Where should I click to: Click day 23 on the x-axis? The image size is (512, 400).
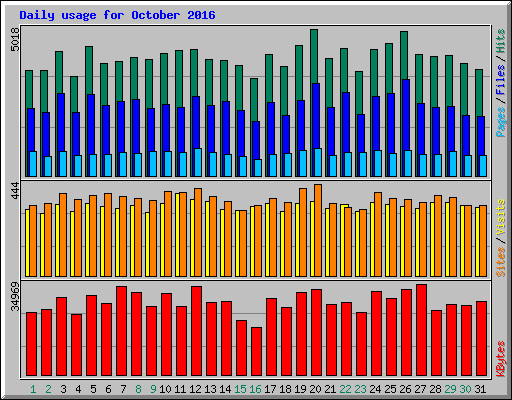(360, 389)
